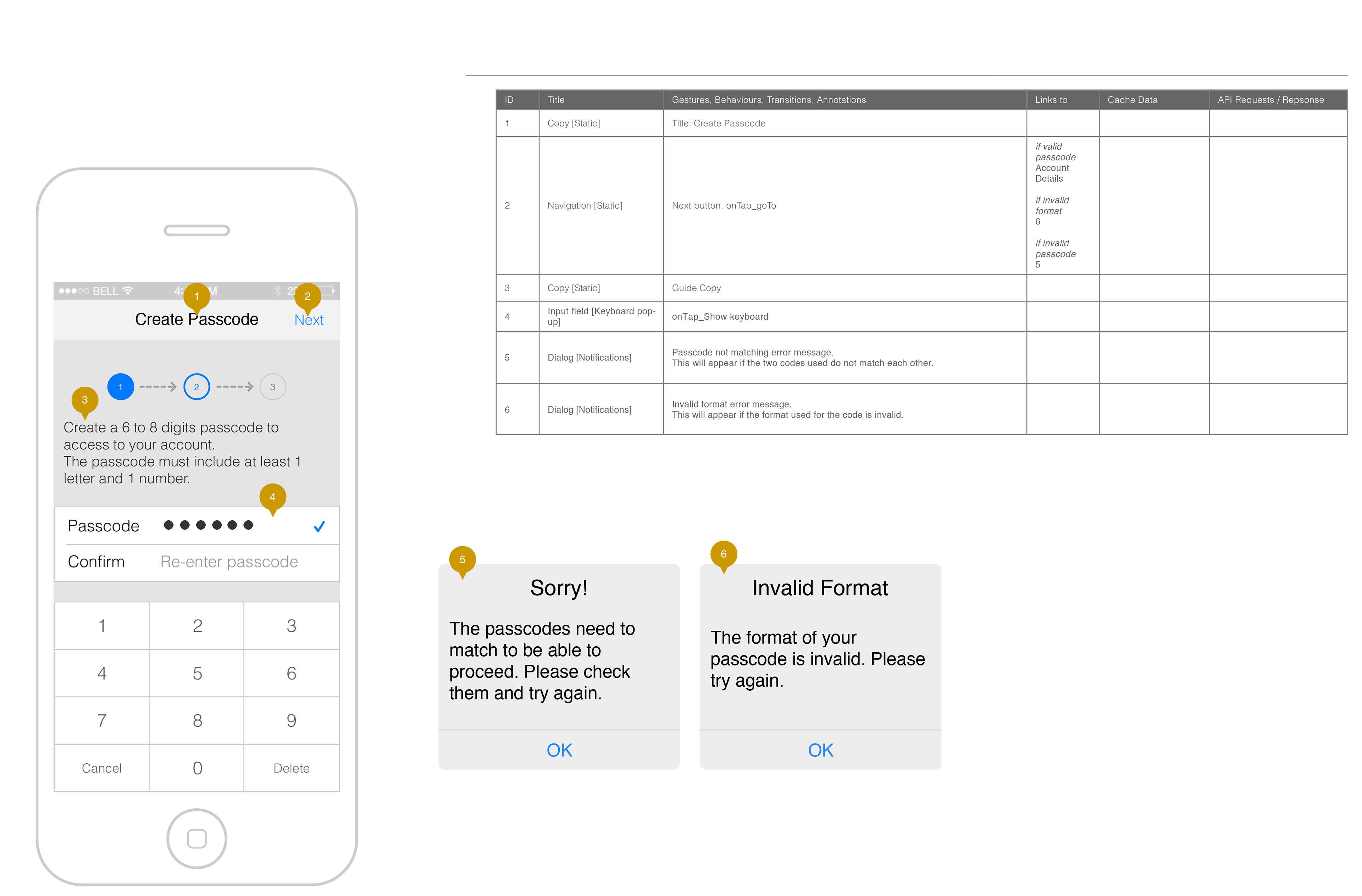This screenshot has height=896, width=1362.
Task: Select the Passcode input field with dots
Action: 197,525
